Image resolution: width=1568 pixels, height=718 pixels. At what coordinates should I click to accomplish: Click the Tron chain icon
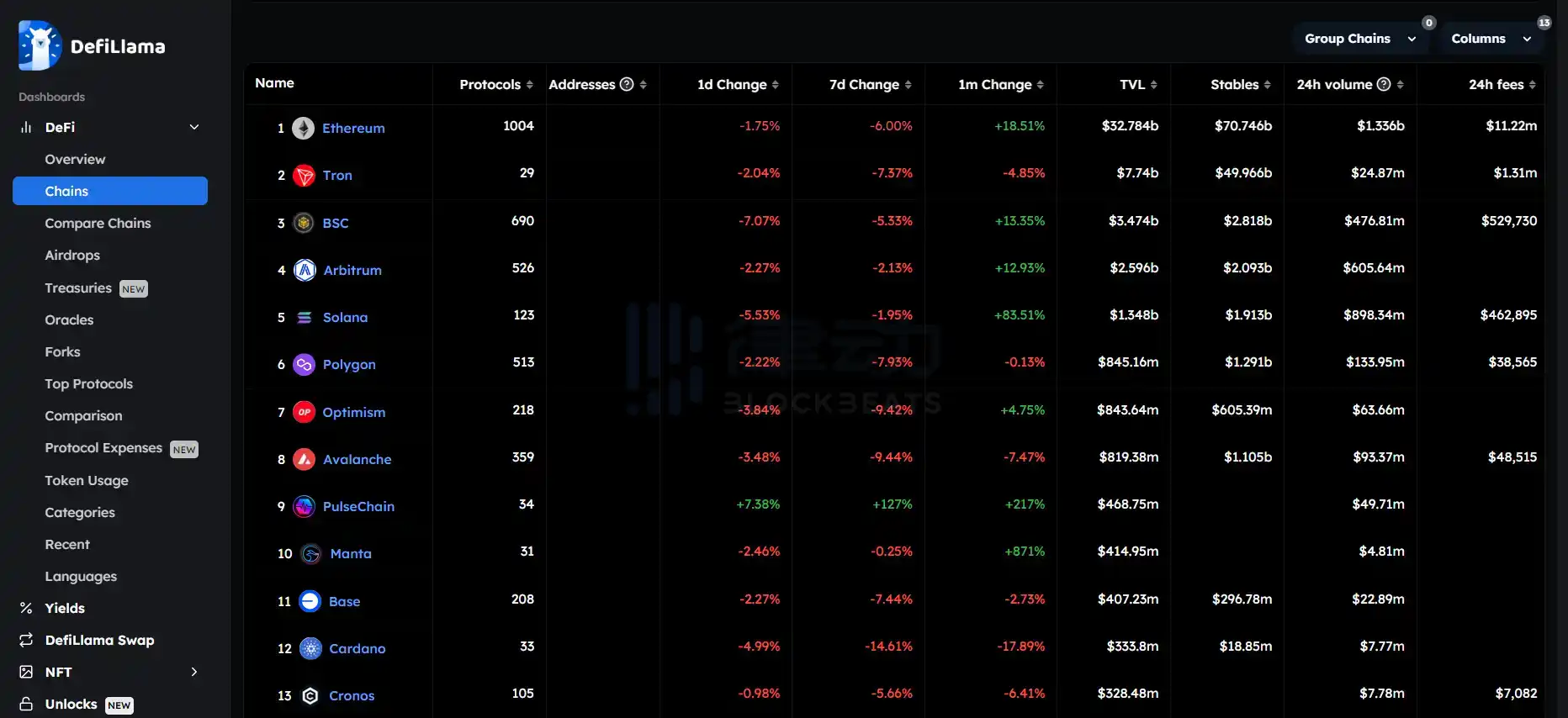click(304, 176)
